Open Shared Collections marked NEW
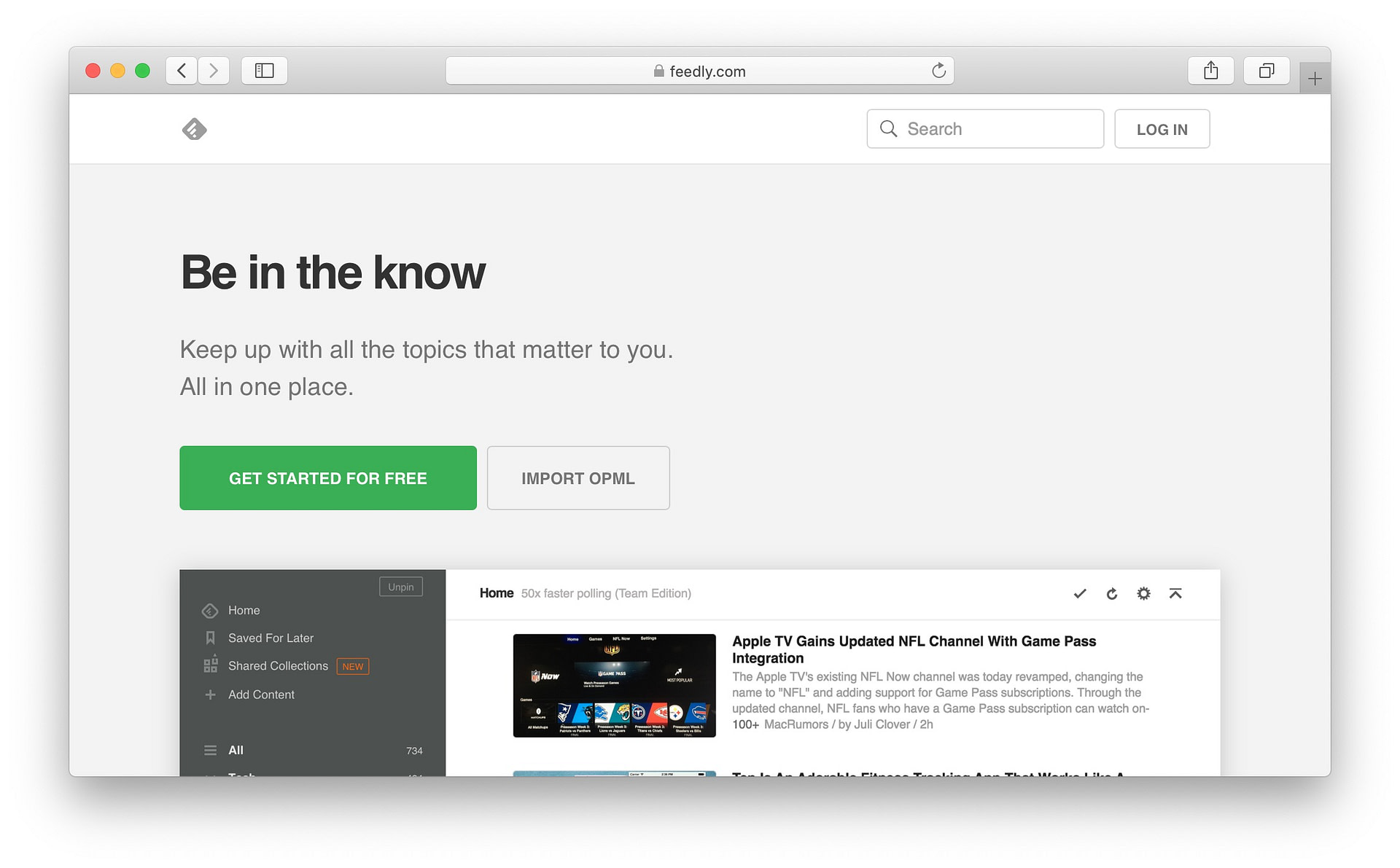This screenshot has width=1400, height=868. coord(278,665)
